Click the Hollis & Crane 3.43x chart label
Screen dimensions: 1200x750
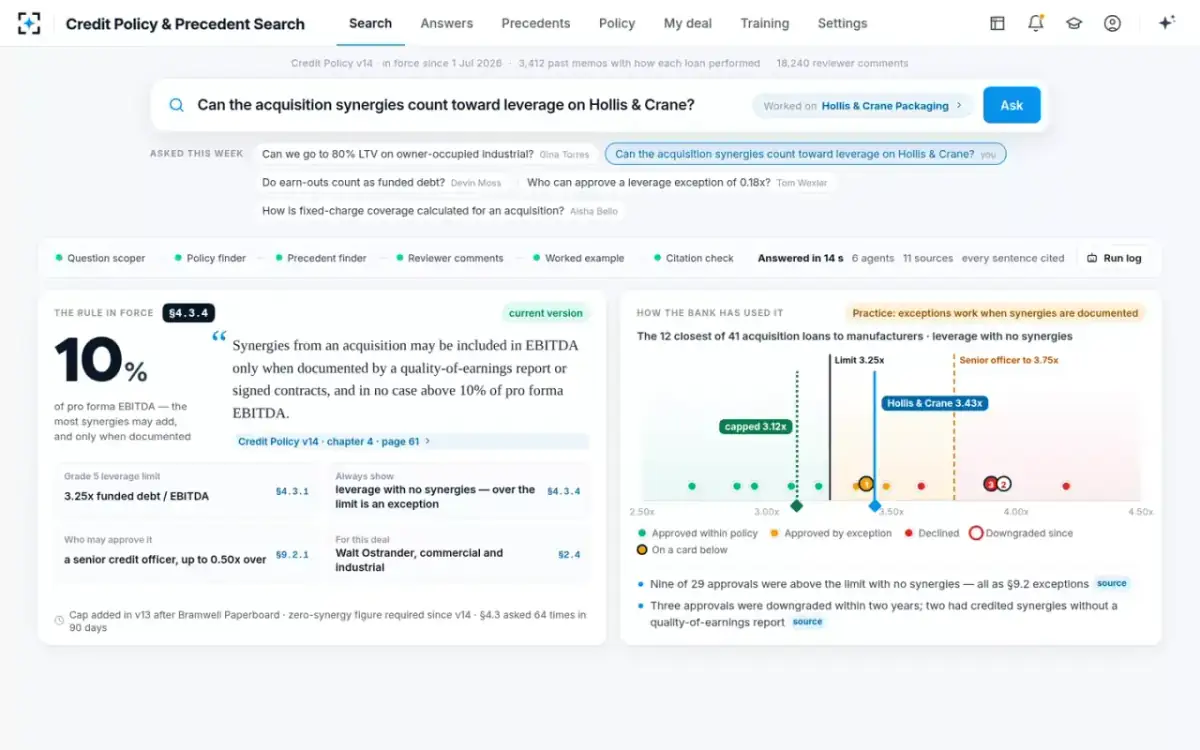tap(935, 403)
